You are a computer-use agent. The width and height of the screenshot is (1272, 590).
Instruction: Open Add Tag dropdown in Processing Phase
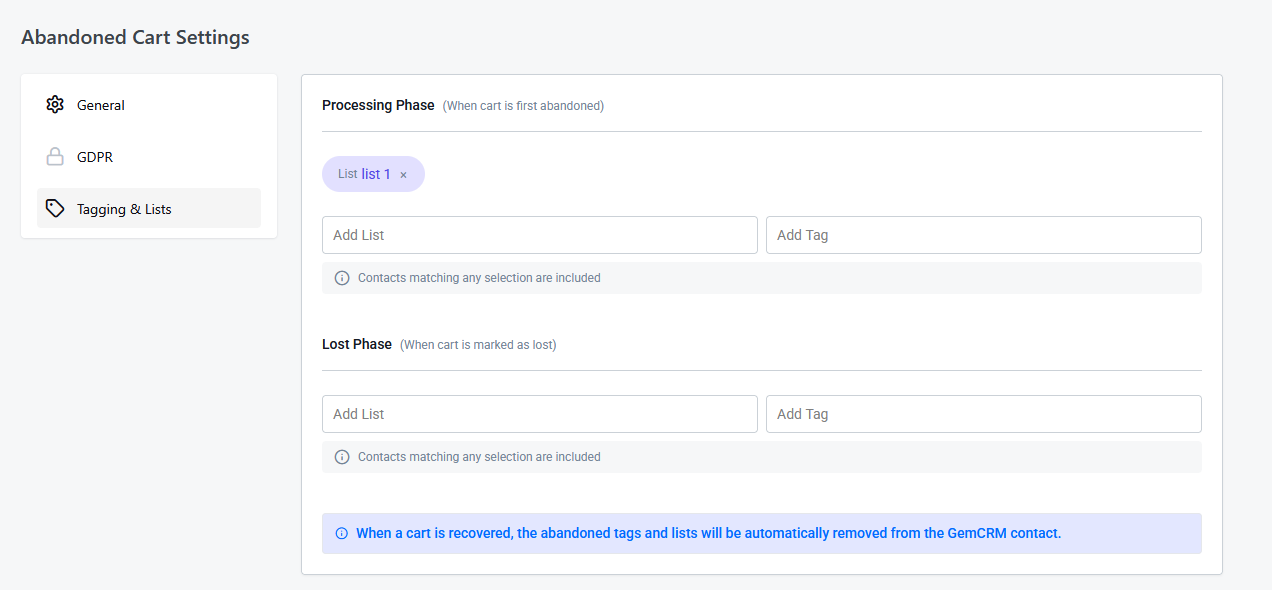tap(984, 235)
